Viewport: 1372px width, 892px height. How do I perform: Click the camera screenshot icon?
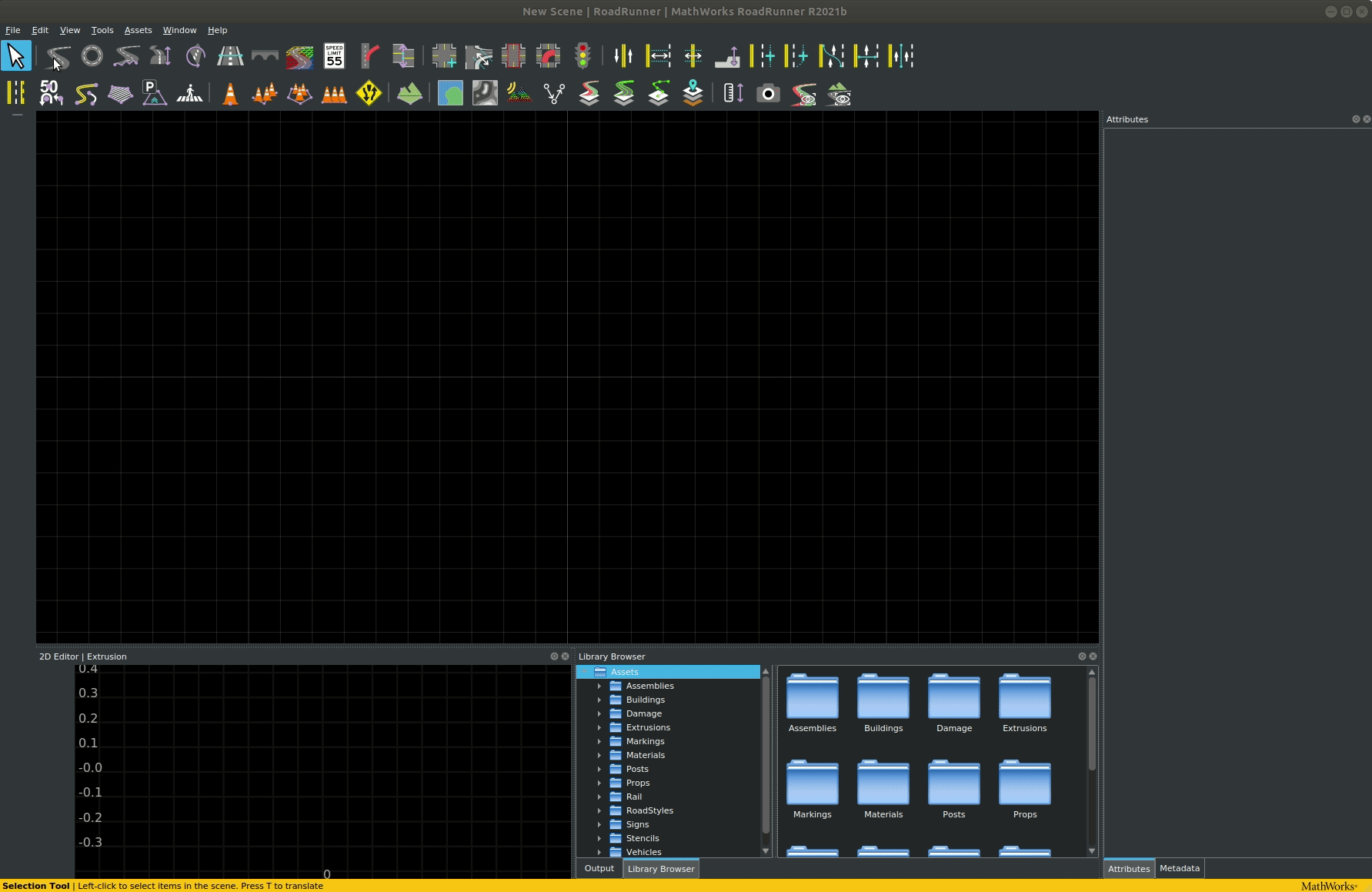[768, 94]
